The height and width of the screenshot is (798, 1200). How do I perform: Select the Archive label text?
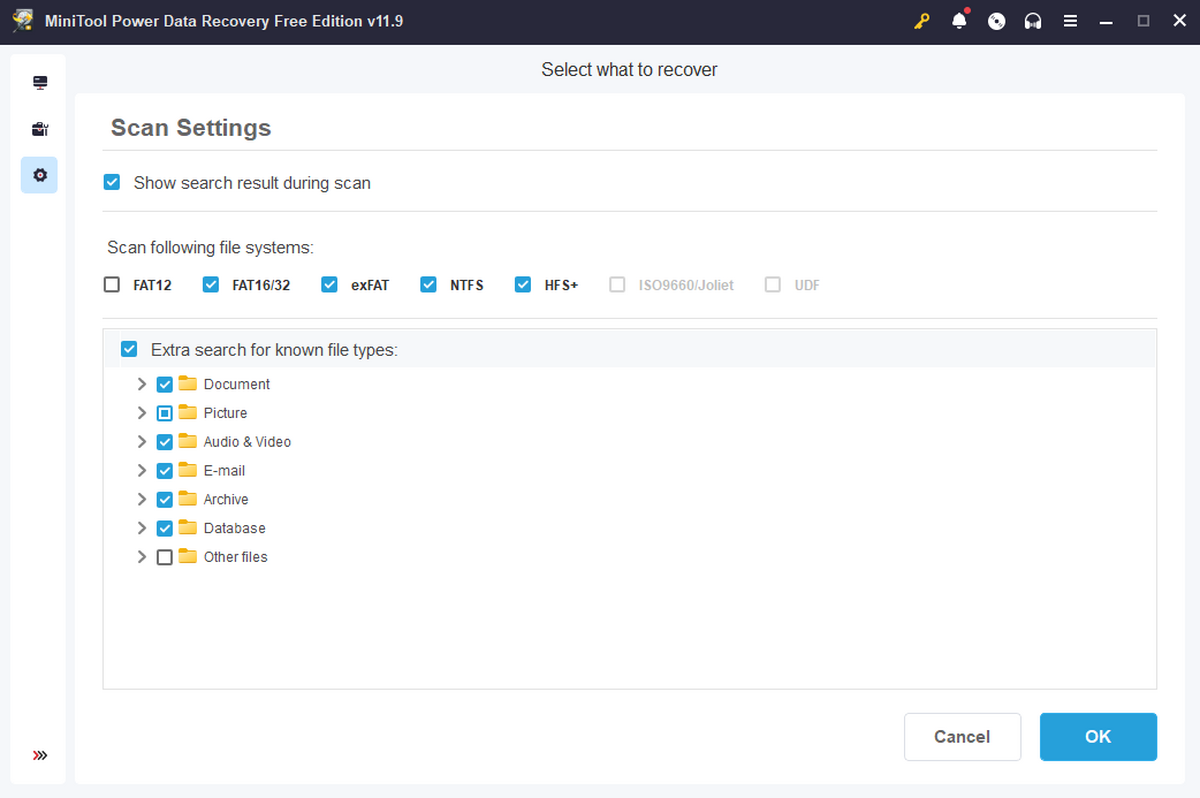click(x=226, y=500)
